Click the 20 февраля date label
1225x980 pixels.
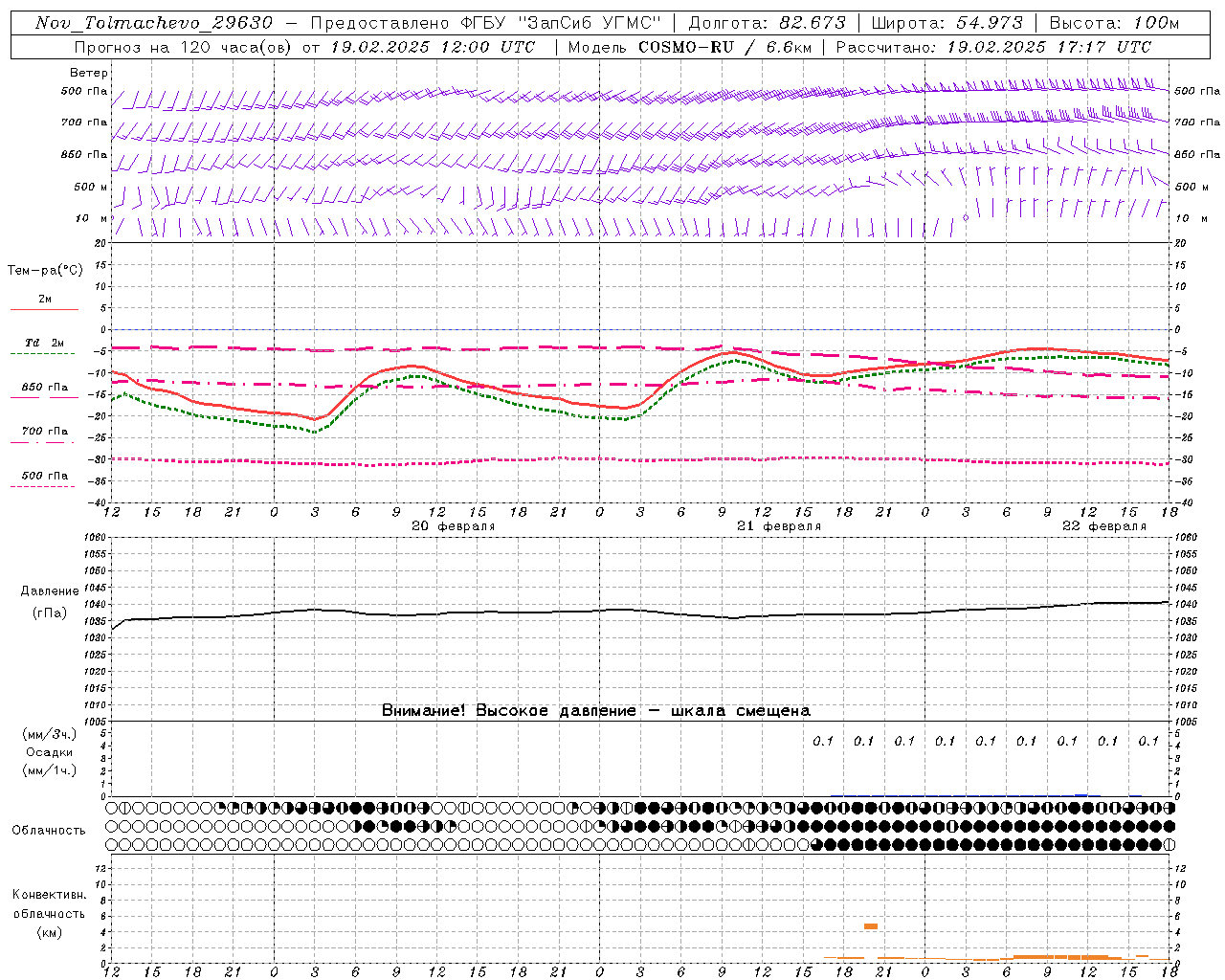454,526
